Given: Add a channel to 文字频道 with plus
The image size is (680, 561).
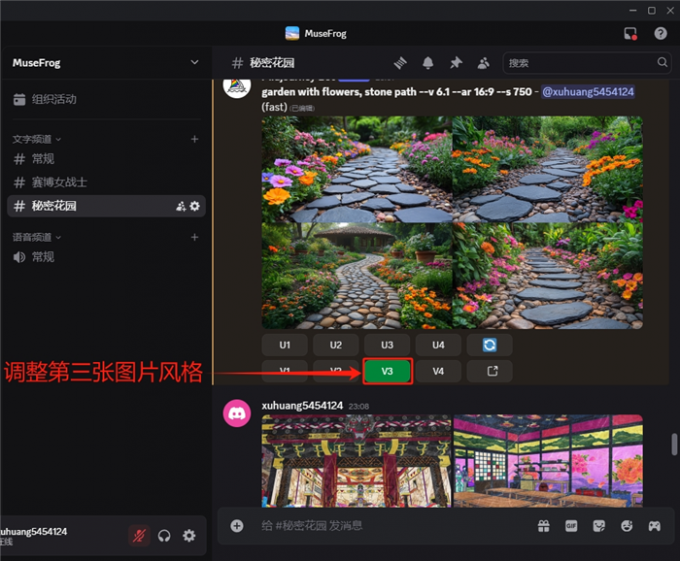Looking at the screenshot, I should click(x=195, y=139).
